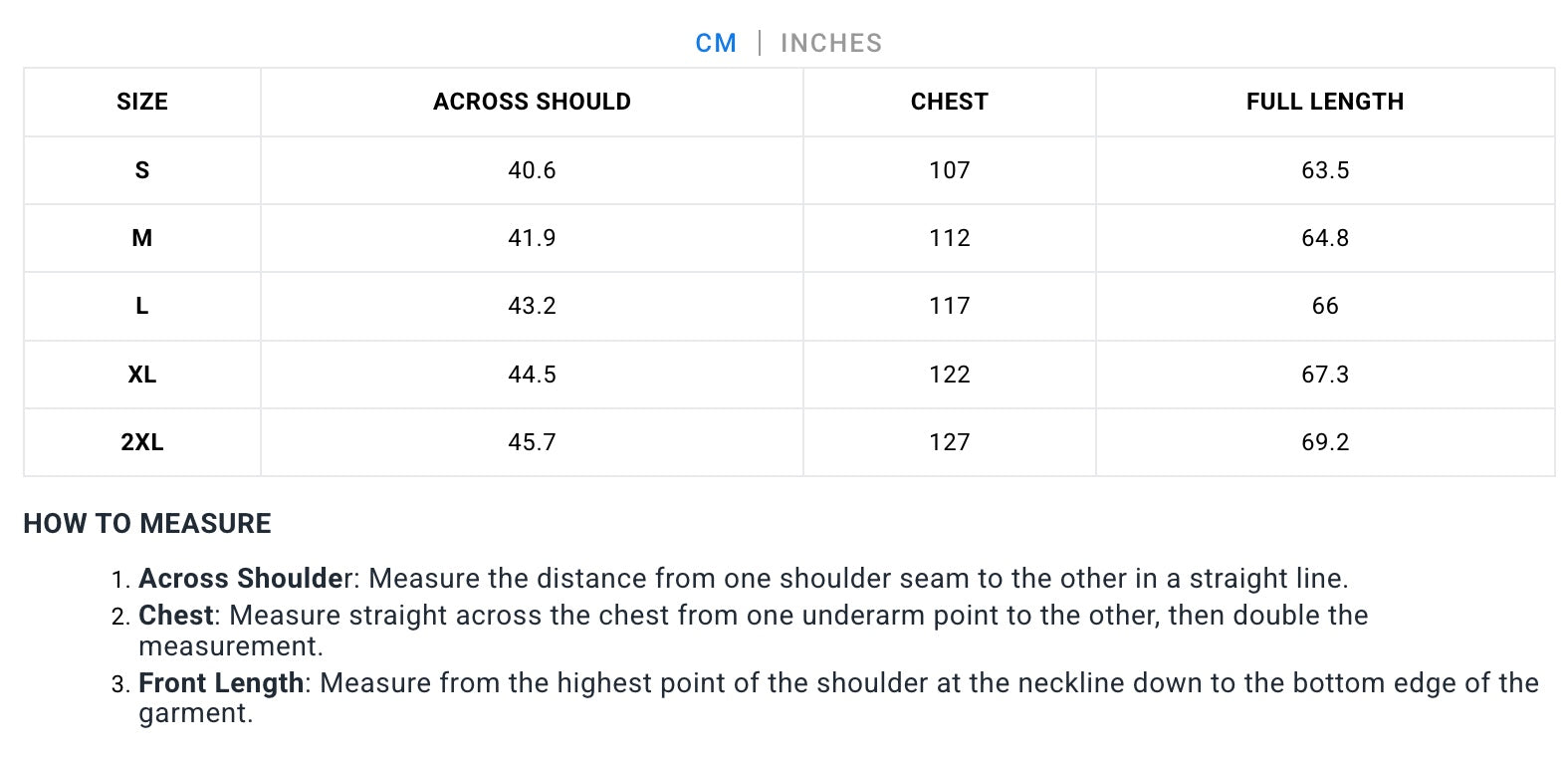Select the CM unit option

(716, 43)
